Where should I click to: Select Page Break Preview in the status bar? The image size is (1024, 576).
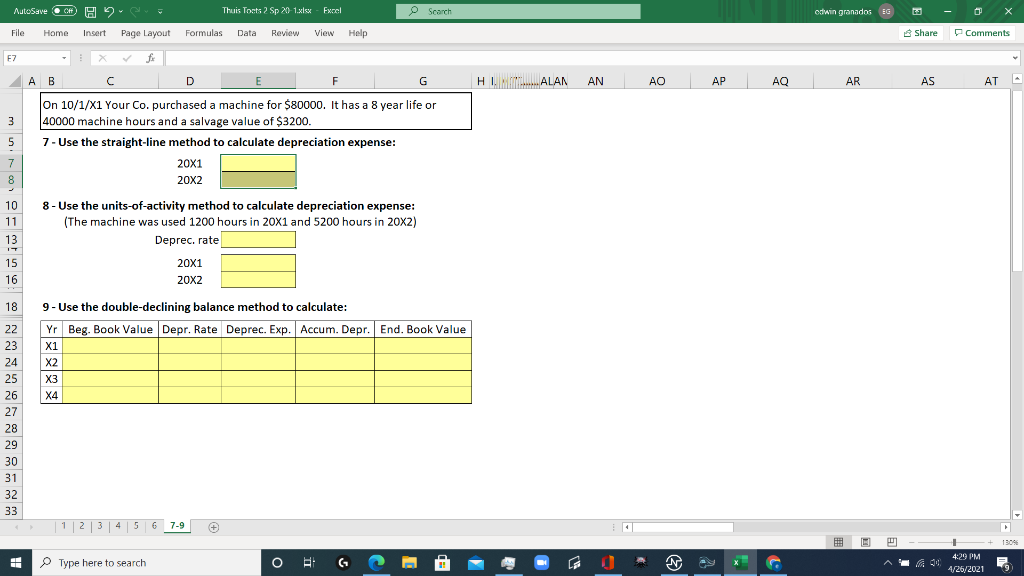892,541
